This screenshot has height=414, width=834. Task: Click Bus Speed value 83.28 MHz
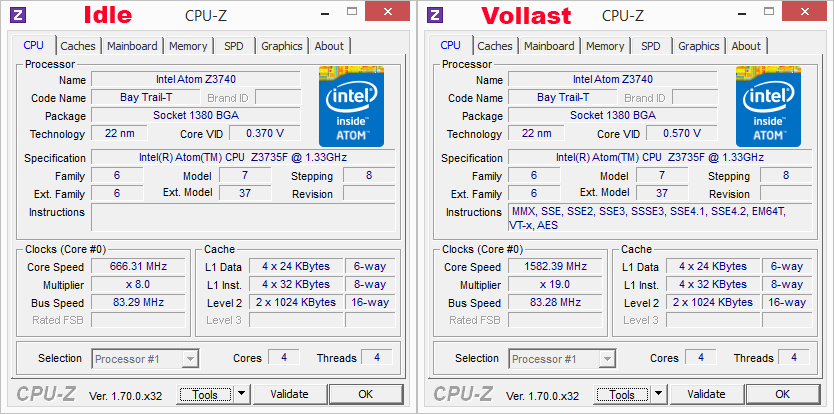pos(555,303)
